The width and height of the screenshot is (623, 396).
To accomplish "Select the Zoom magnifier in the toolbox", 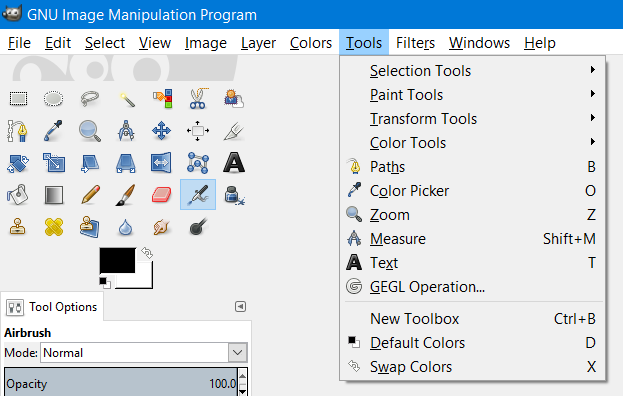I will pos(90,131).
